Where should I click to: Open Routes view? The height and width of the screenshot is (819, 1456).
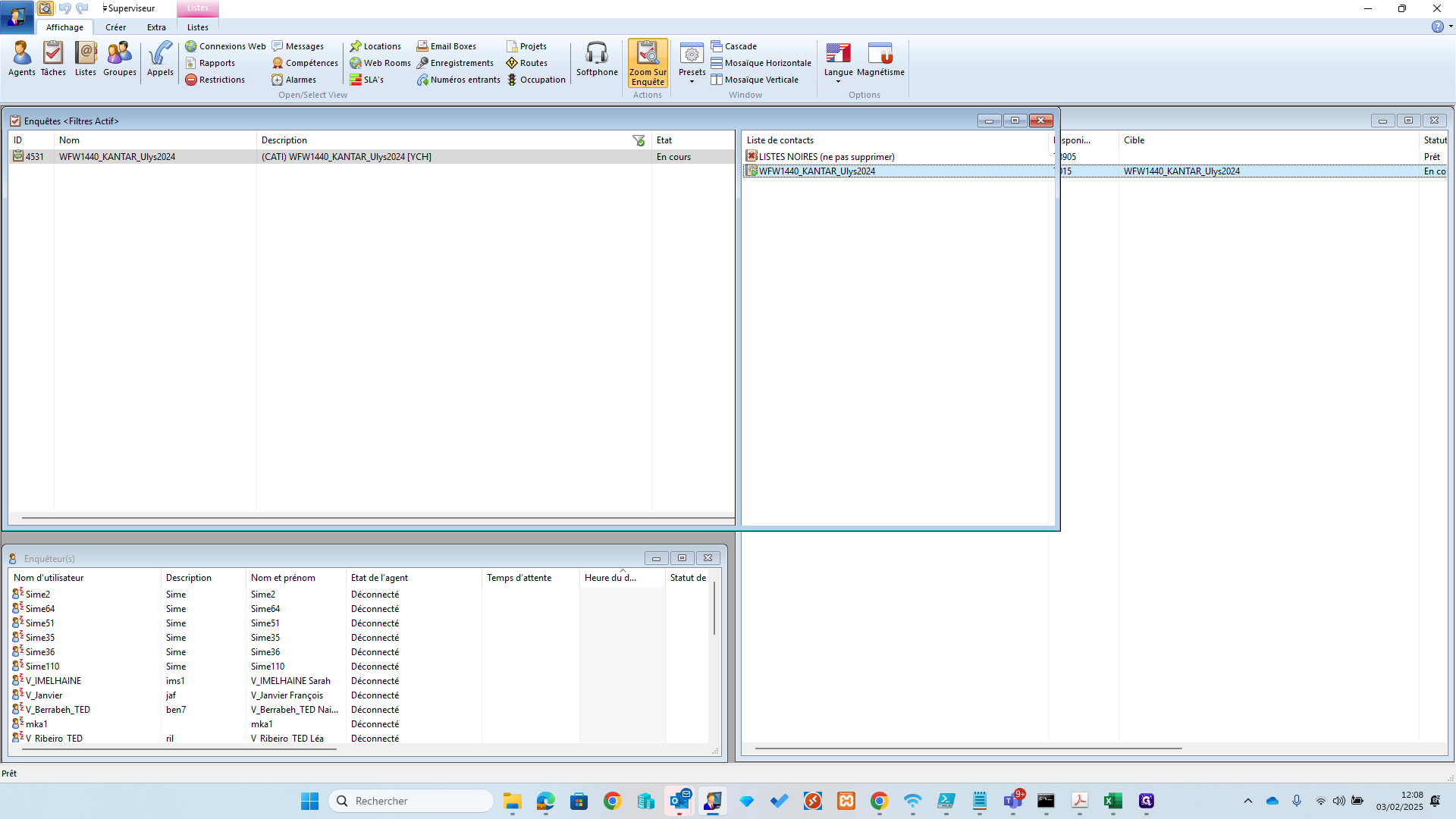526,63
